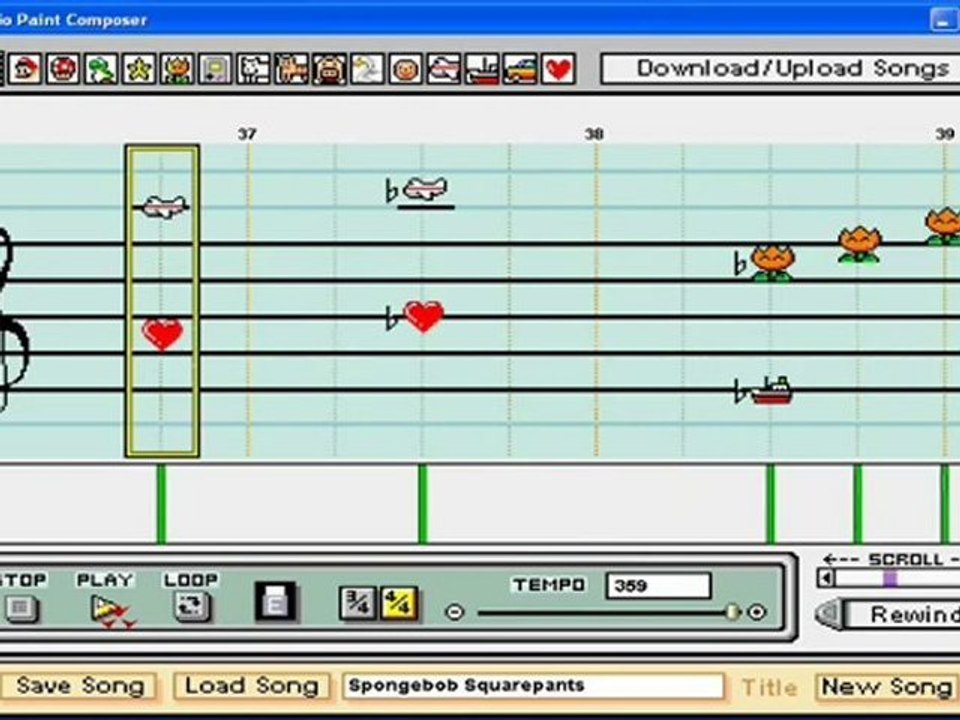
Task: Click the fire flower note before measure 39
Action: coord(859,244)
